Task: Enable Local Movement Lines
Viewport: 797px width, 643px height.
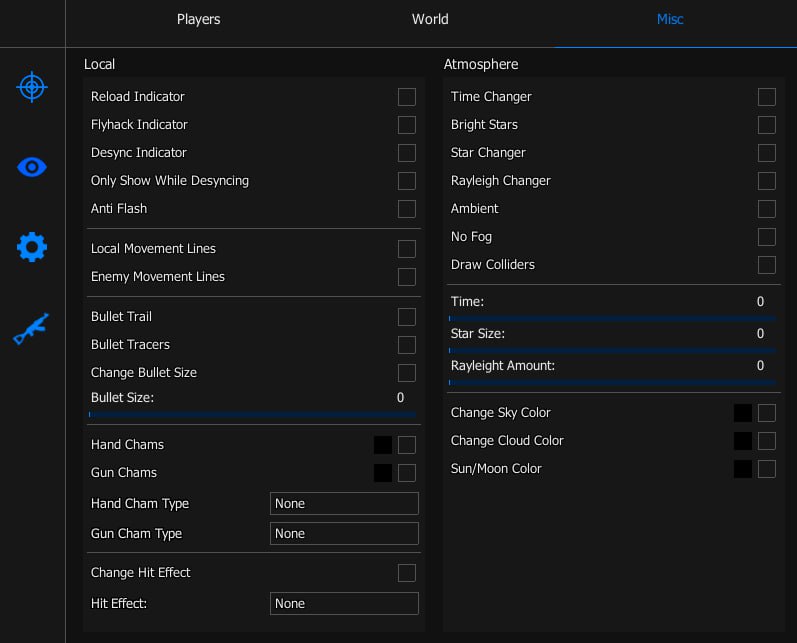Action: pos(407,249)
